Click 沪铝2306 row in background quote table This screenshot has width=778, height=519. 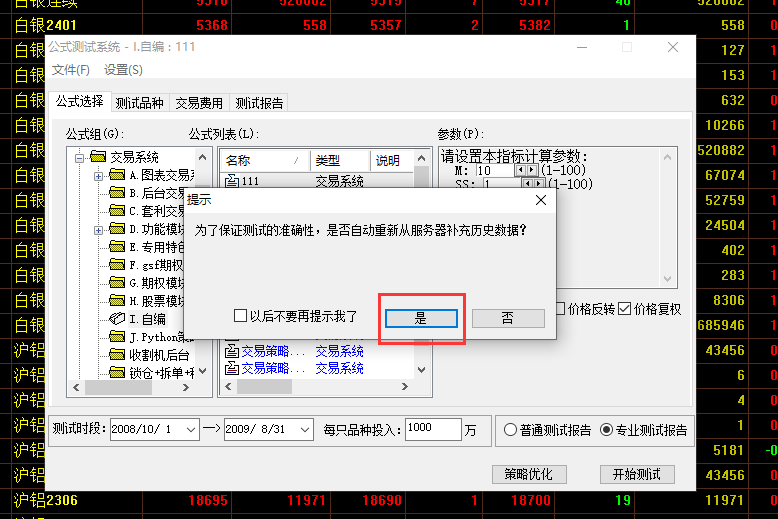tap(389, 500)
